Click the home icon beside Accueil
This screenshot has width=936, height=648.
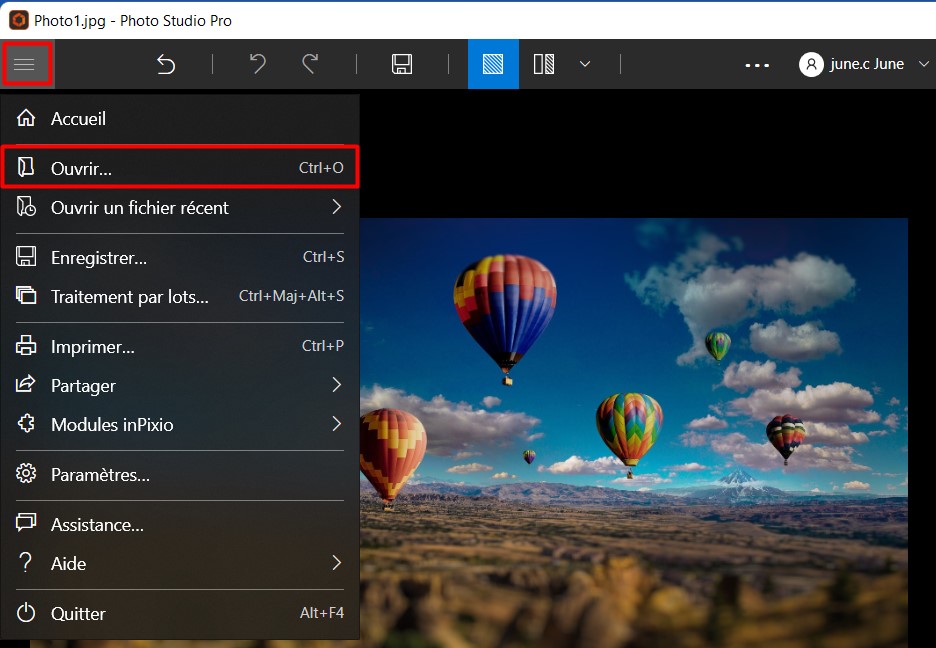(26, 118)
